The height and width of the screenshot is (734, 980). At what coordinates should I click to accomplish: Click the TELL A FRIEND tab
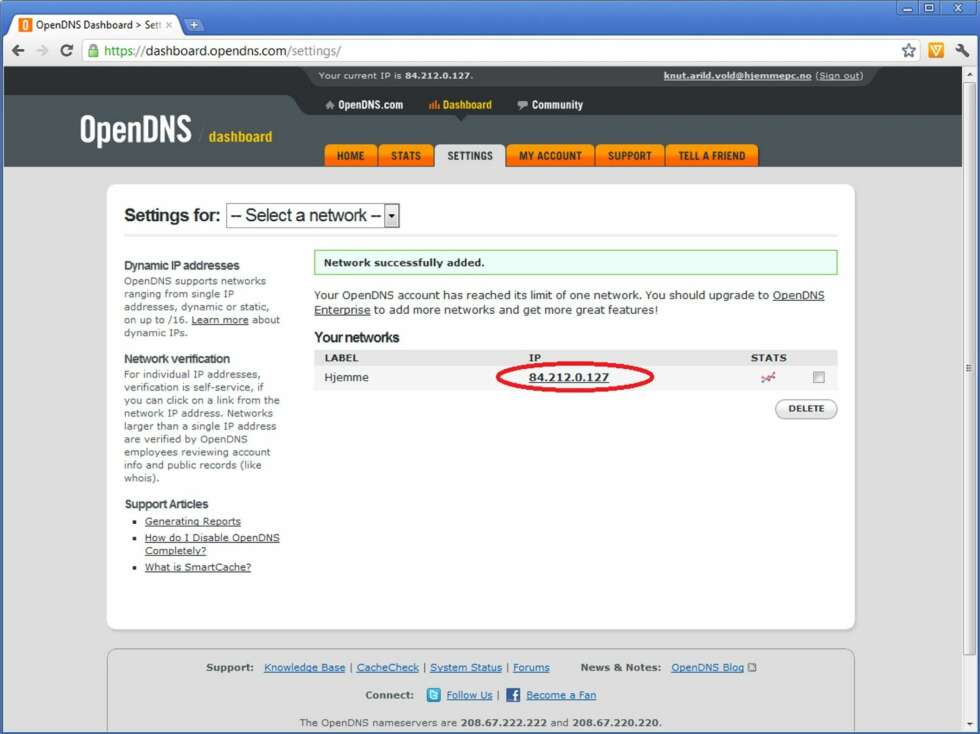pos(712,156)
